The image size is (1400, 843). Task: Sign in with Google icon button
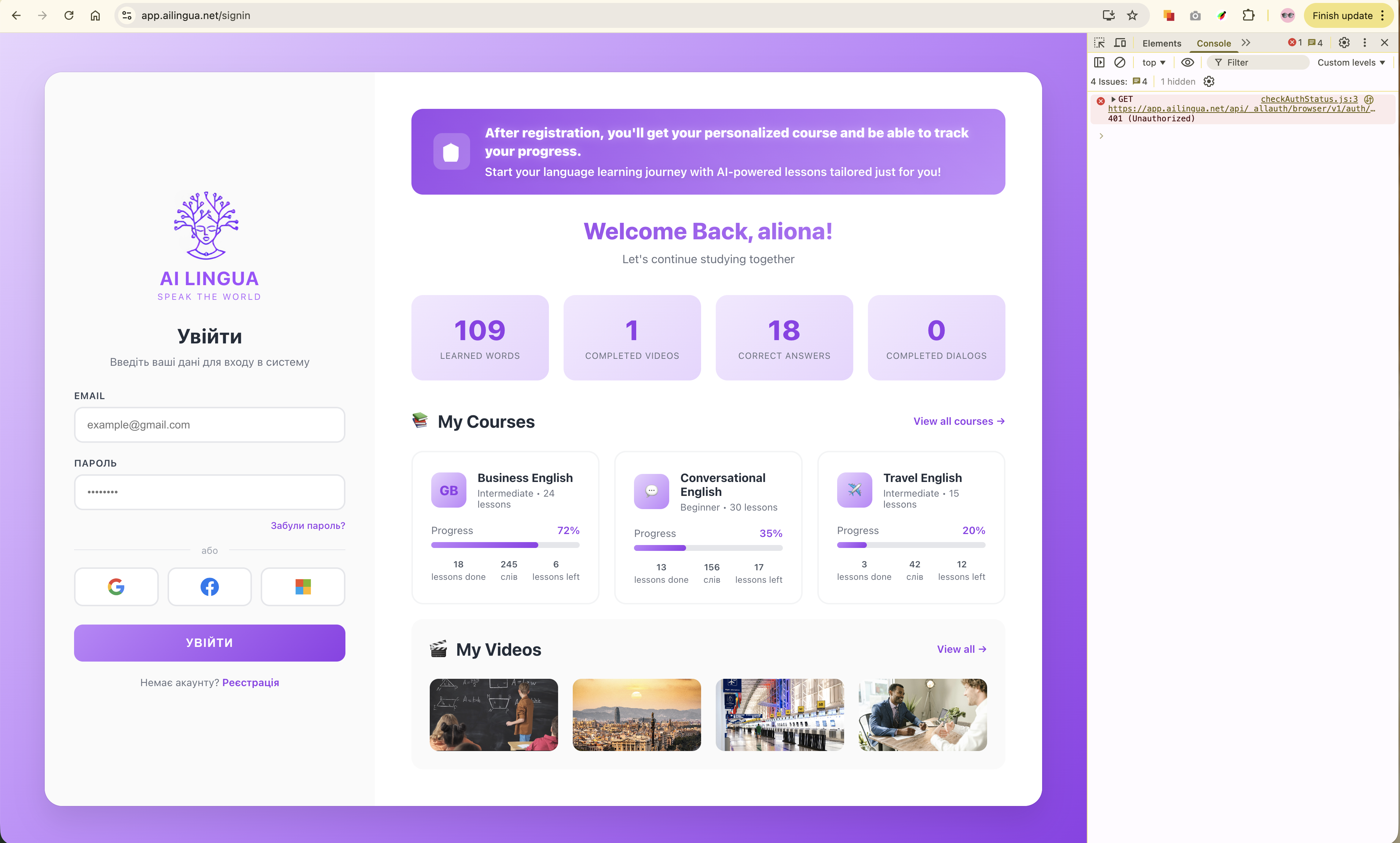(116, 586)
